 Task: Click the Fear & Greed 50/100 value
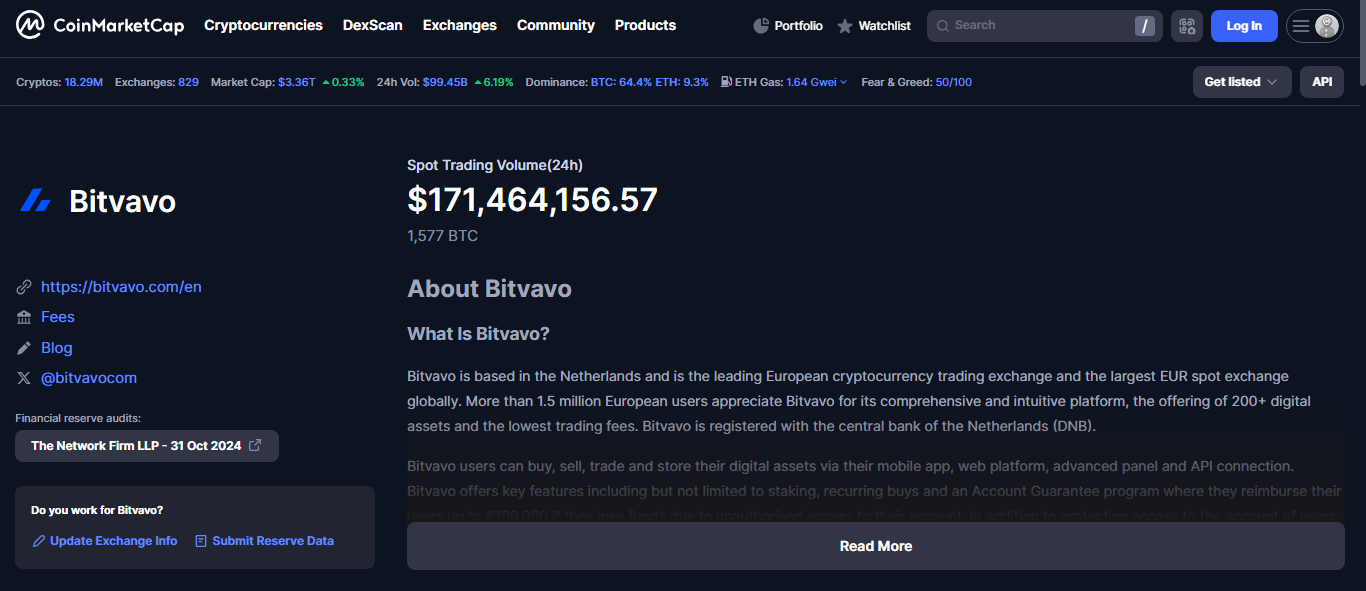953,82
